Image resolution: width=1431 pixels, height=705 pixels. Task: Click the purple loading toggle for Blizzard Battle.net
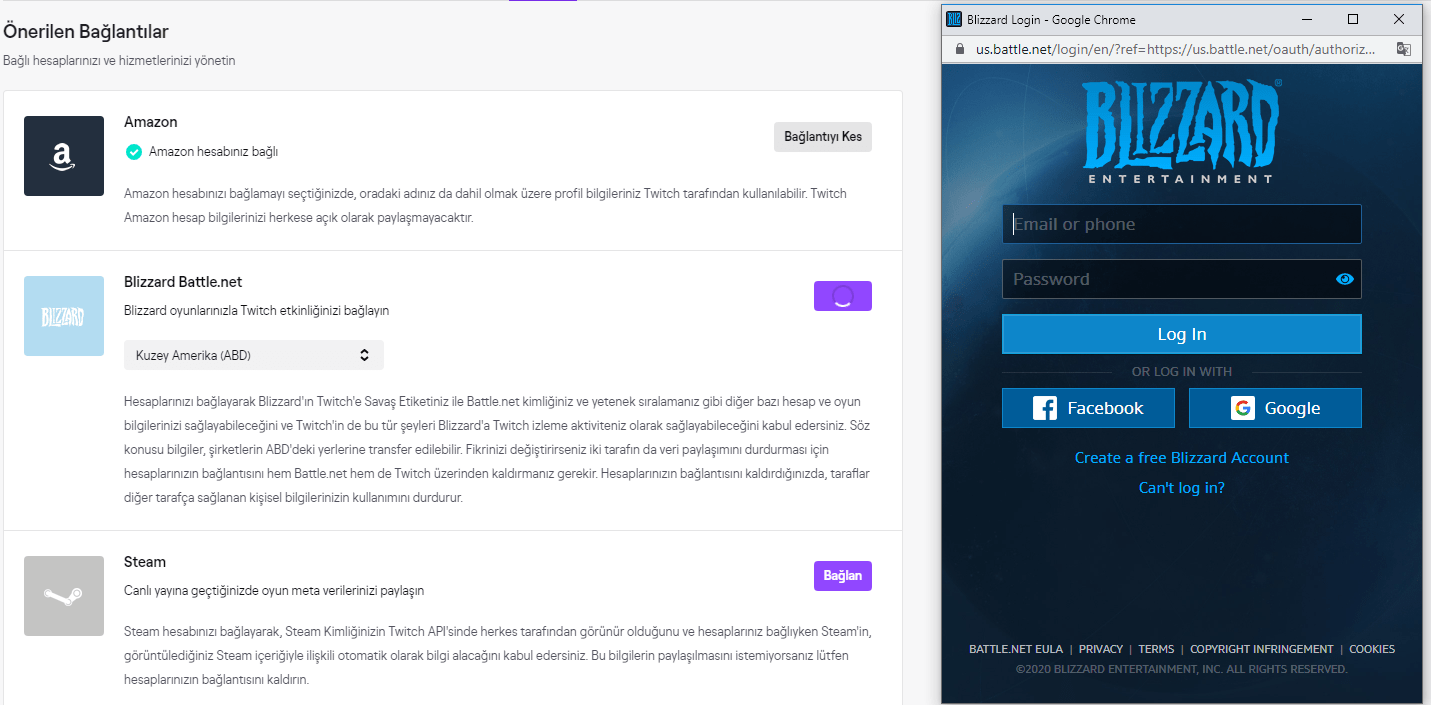point(842,295)
